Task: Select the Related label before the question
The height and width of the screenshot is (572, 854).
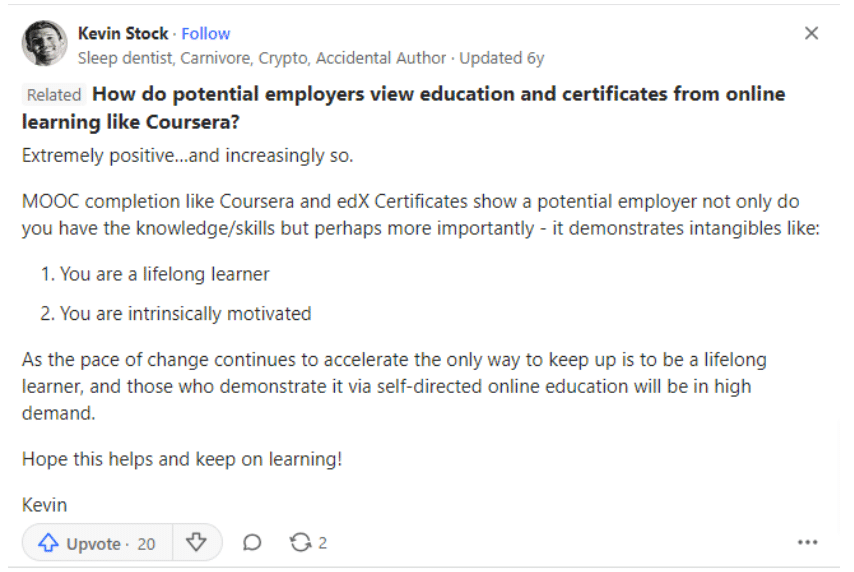Action: click(x=54, y=95)
